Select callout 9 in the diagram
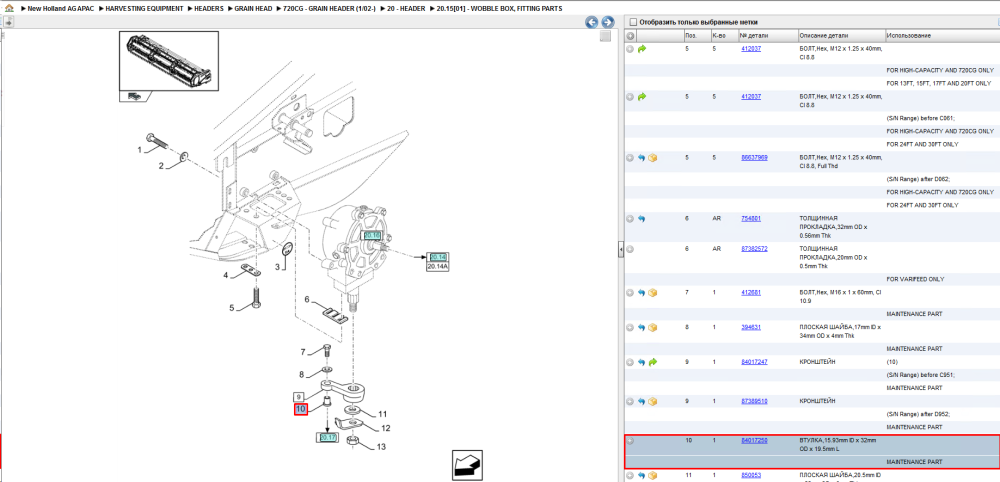This screenshot has width=1000, height=482. (298, 396)
